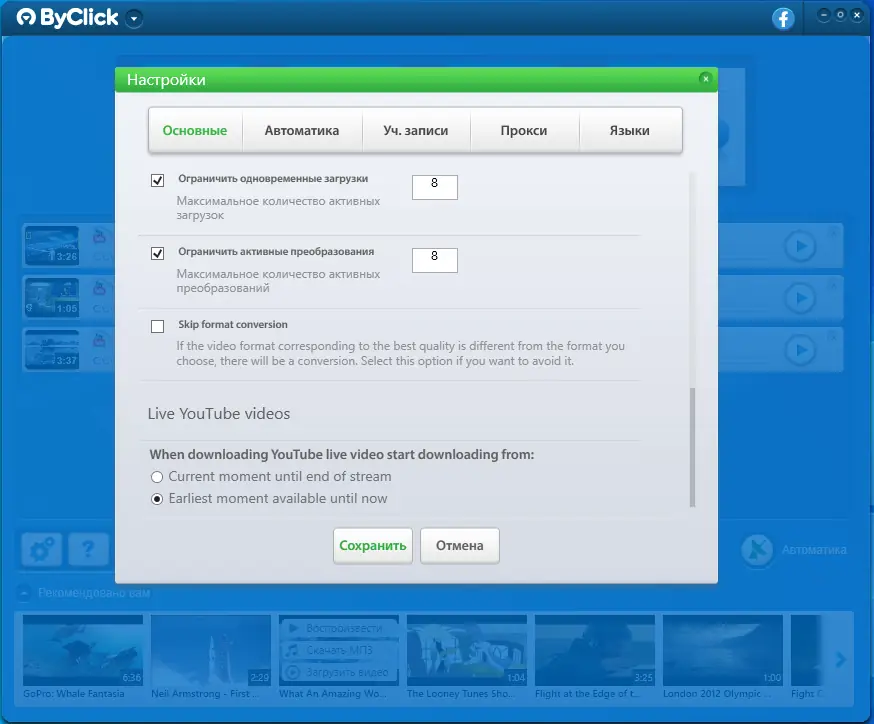874x724 pixels.
Task: Click Воспроизвести on What An Amazing Wo... video
Action: (x=339, y=628)
